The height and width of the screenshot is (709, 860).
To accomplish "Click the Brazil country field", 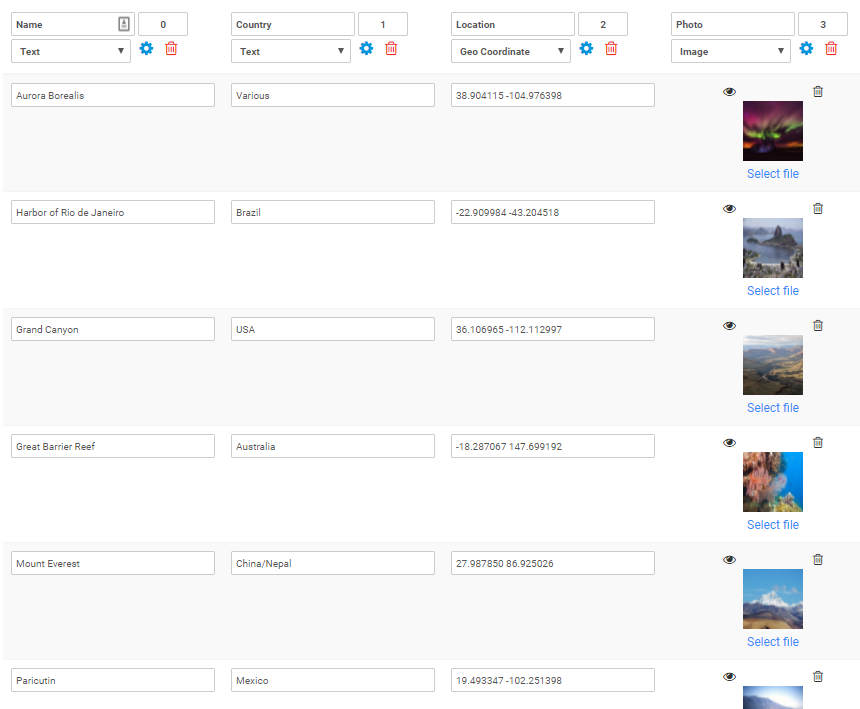I will (332, 212).
